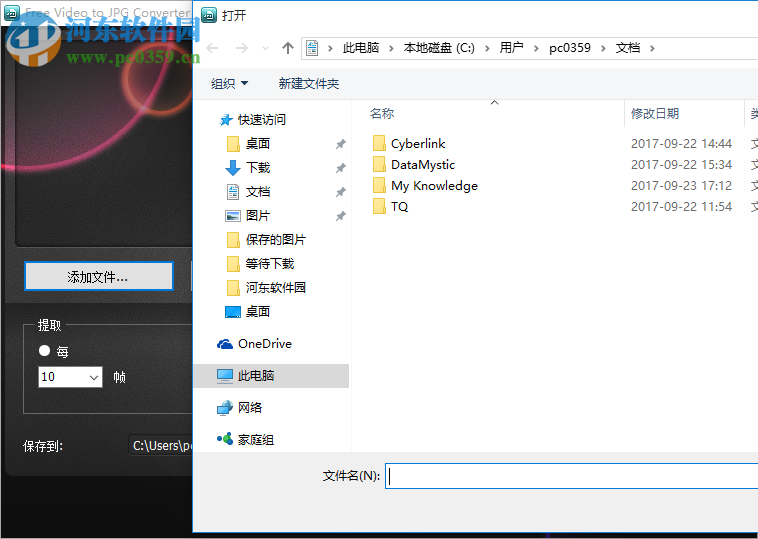Click date 2017-09-23 17:12 cell
Viewport: 758px width, 539px height.
[682, 186]
